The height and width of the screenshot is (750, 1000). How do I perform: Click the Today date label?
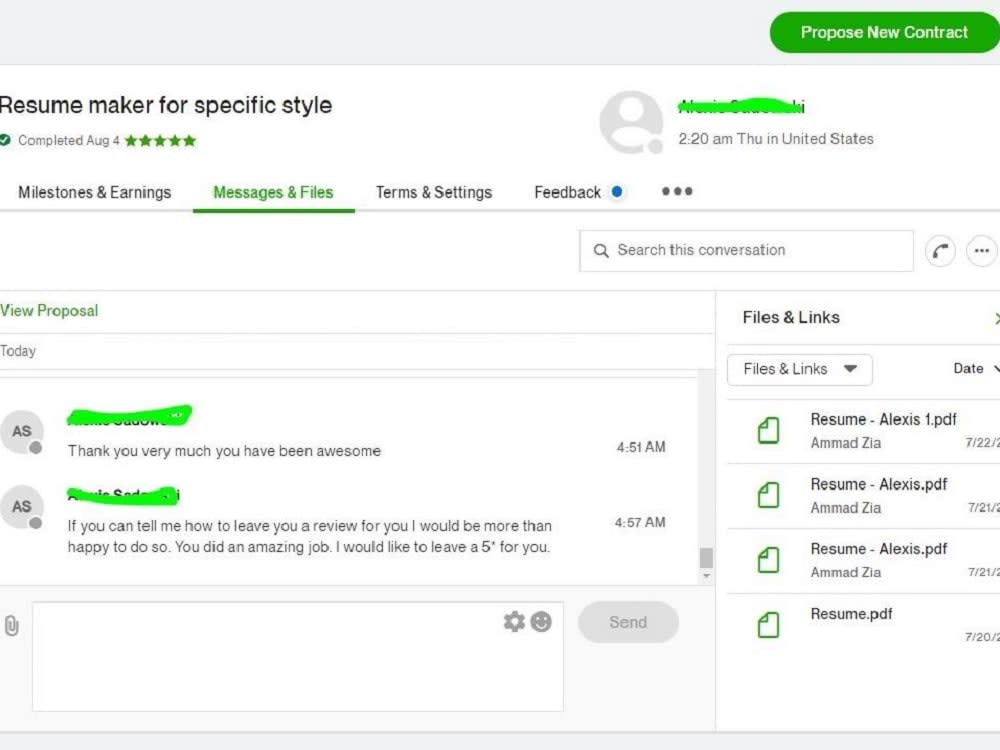18,351
